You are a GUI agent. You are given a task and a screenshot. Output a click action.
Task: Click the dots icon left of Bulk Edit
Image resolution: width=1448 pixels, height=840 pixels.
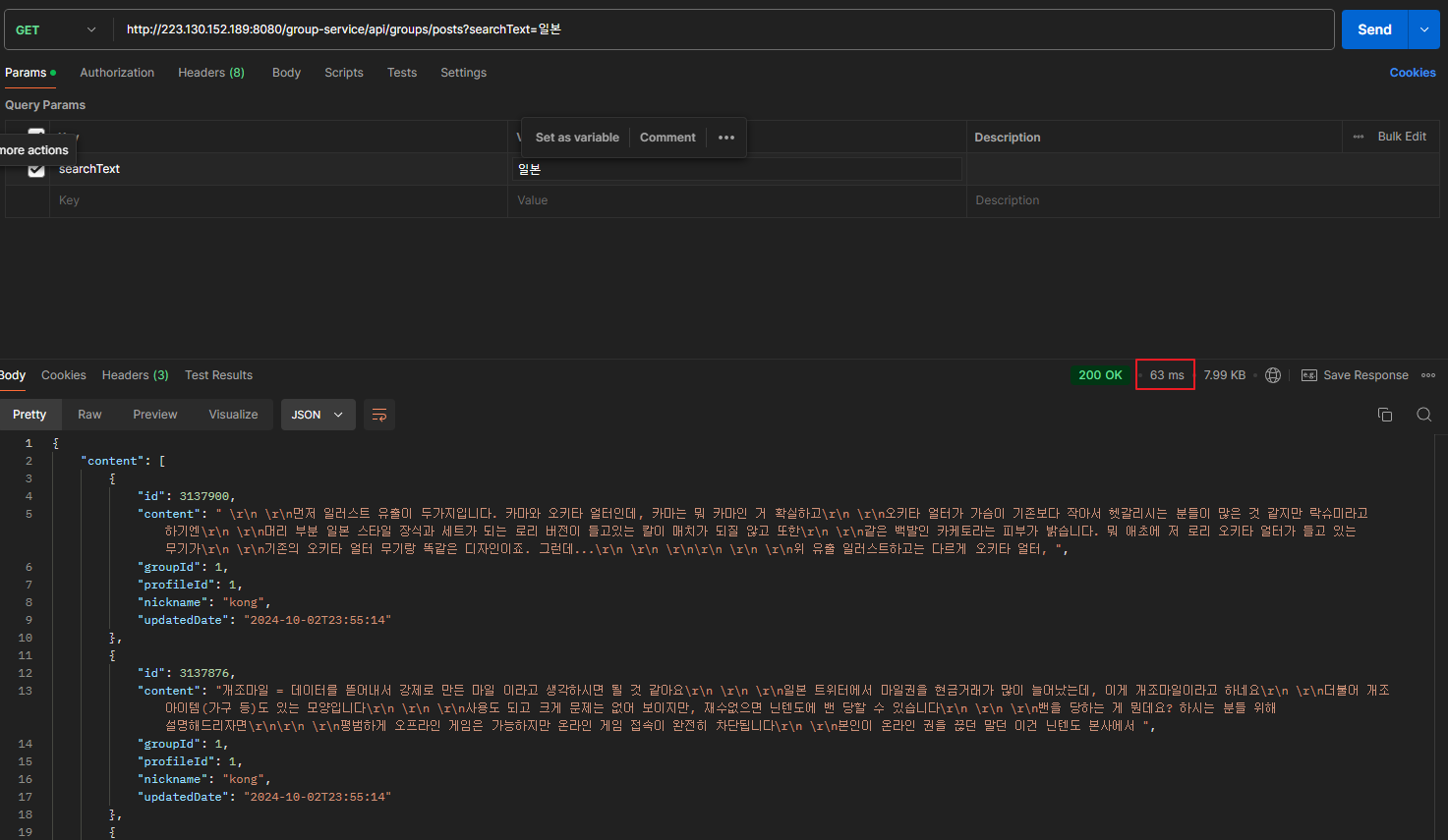click(1359, 137)
